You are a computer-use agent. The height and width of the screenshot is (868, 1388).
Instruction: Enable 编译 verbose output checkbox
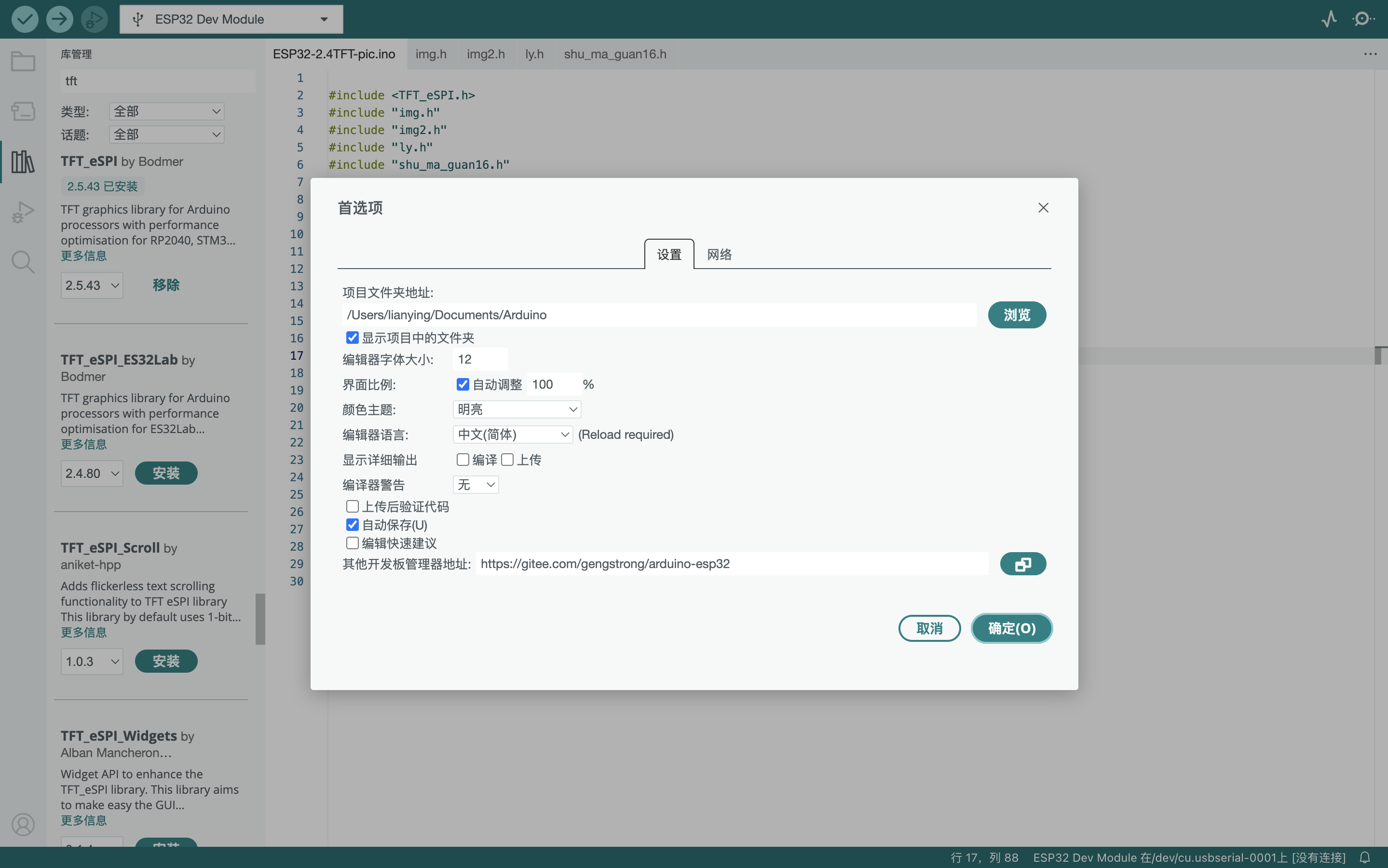click(463, 459)
